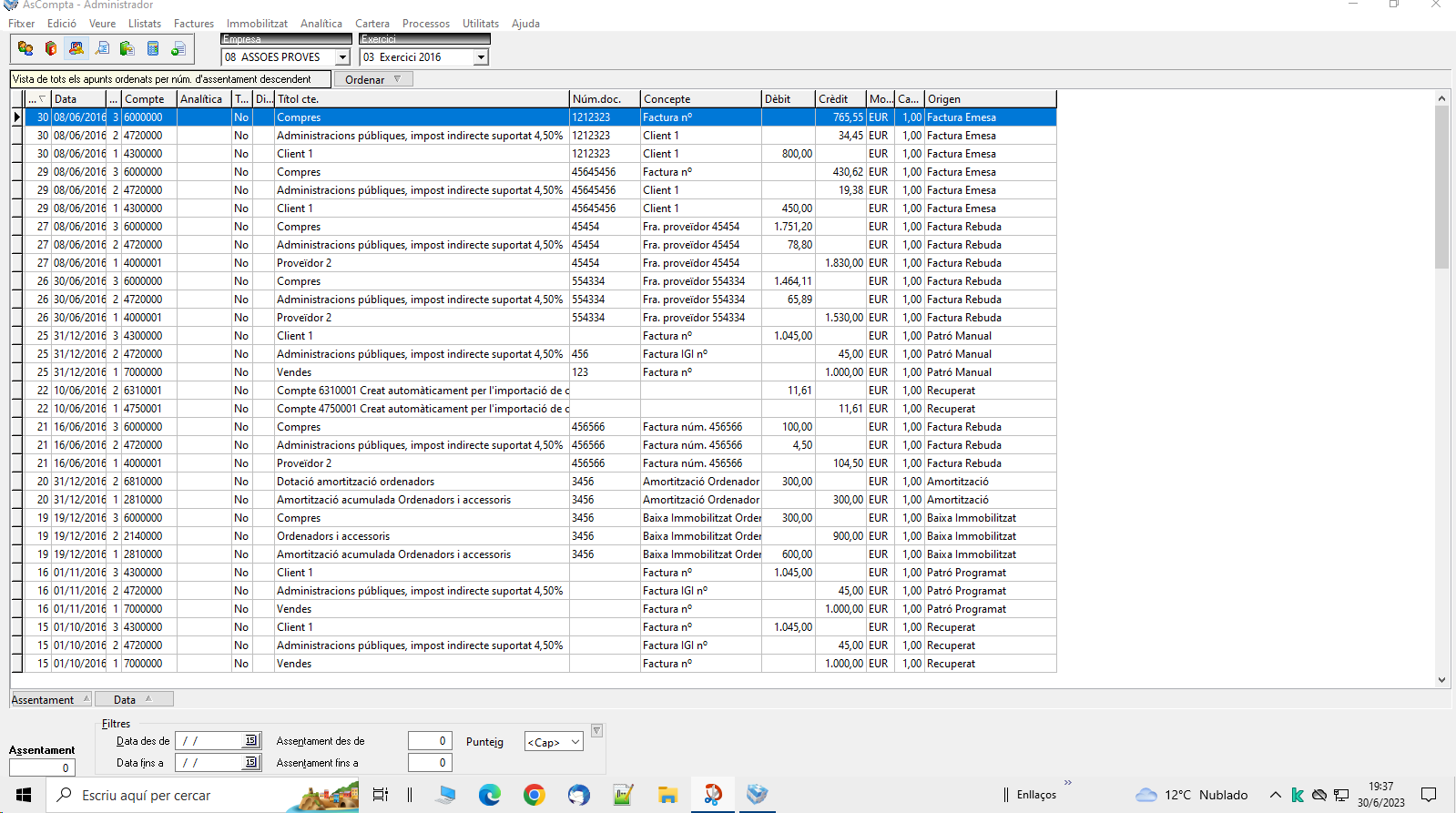The height and width of the screenshot is (813, 1456).
Task: Collapse the Filtres panel arrow
Action: click(596, 730)
